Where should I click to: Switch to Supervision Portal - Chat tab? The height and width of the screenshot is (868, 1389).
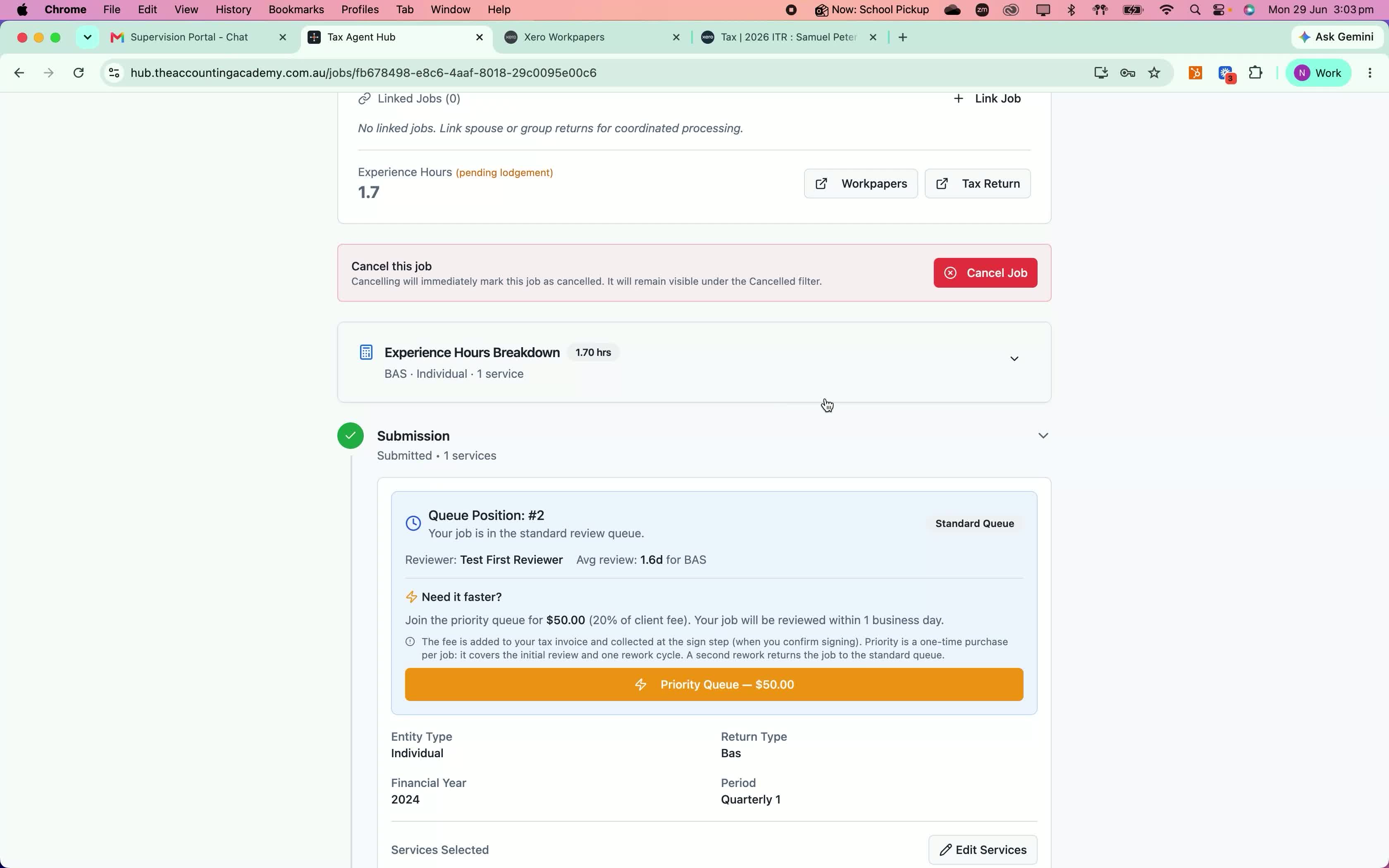click(x=198, y=37)
